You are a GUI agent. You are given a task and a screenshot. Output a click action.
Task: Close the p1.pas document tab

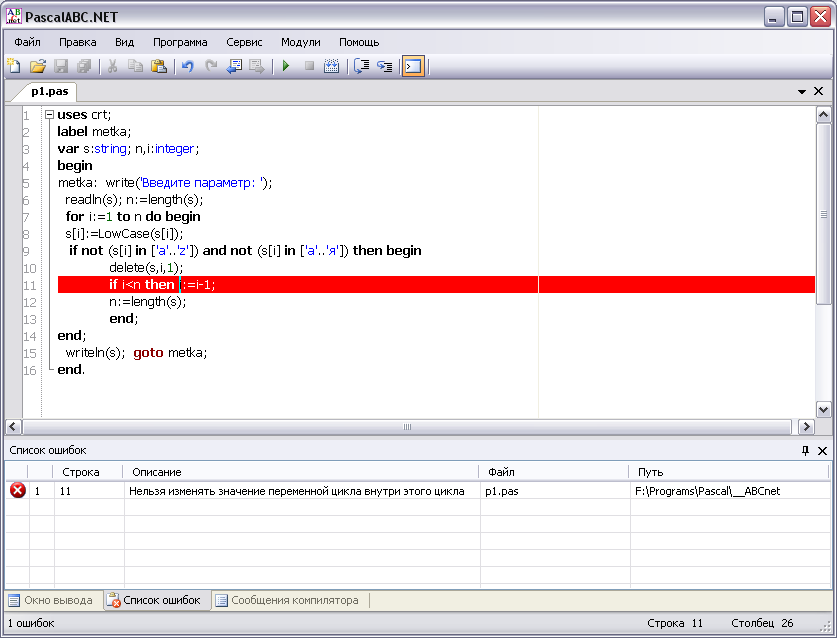(x=819, y=91)
